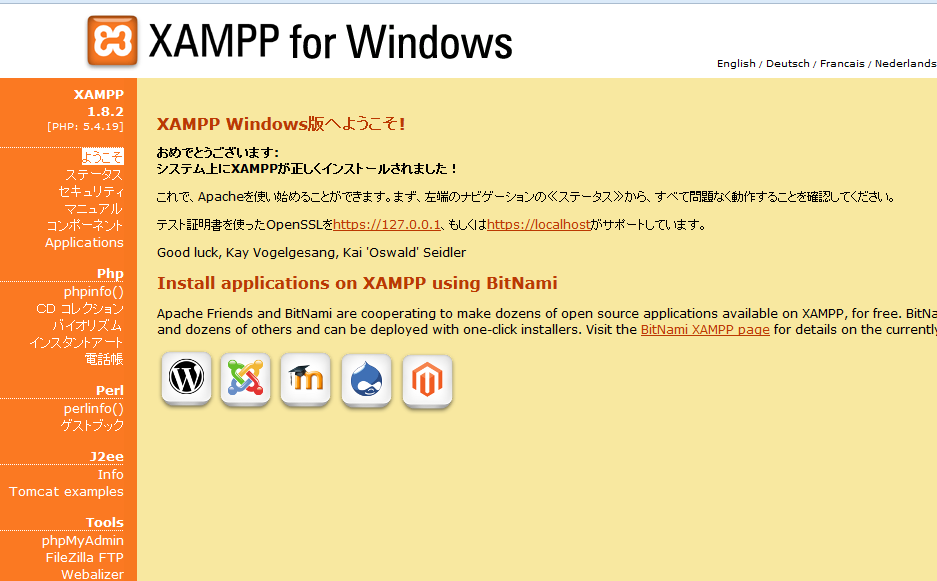
Task: Open phpinfo() in the sidebar
Action: [94, 291]
